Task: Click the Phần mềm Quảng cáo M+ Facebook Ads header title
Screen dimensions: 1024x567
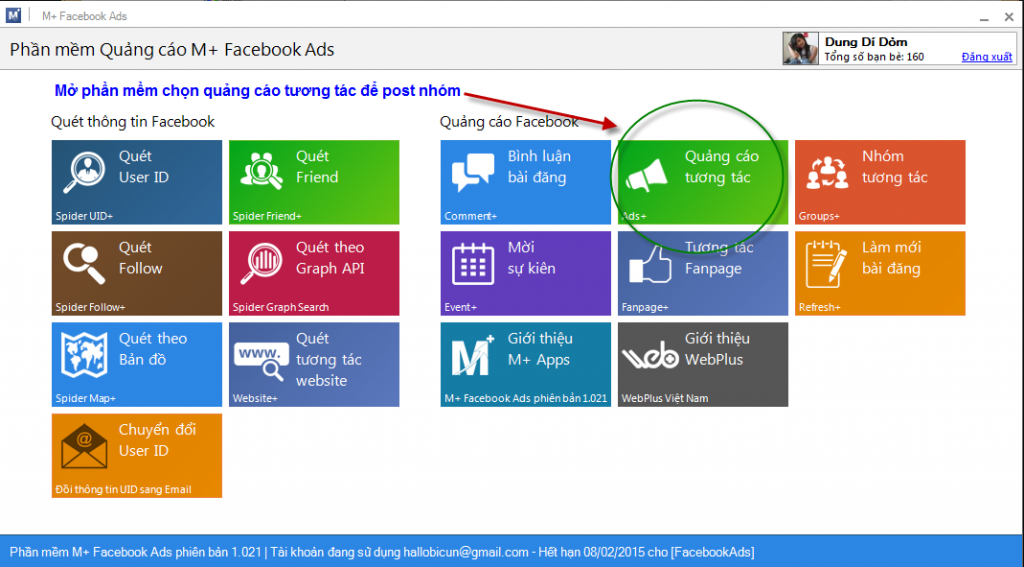Action: tap(172, 50)
